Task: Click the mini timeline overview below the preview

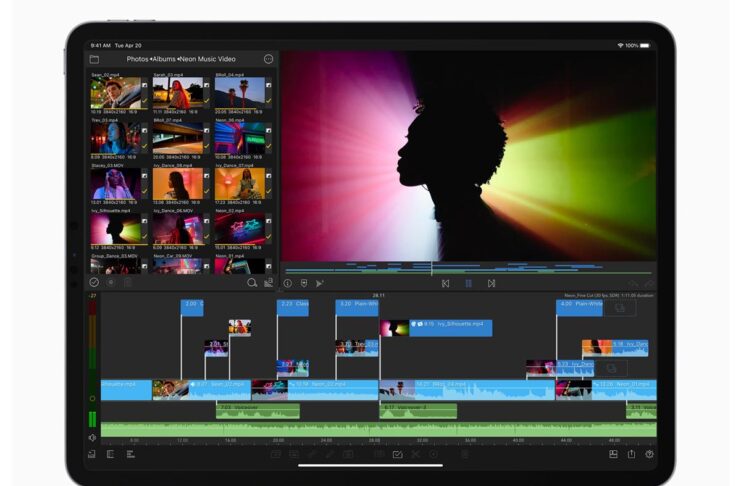Action: pyautogui.click(x=468, y=269)
